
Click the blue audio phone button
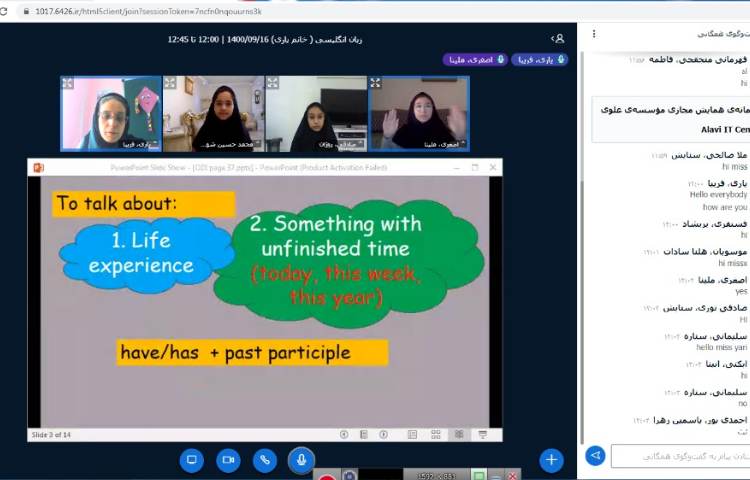coord(265,460)
